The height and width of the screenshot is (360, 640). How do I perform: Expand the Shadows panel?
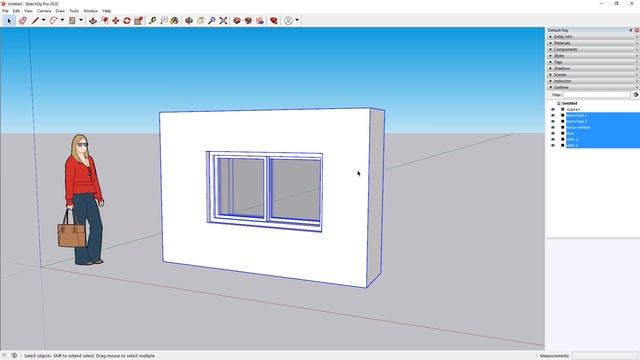593,68
